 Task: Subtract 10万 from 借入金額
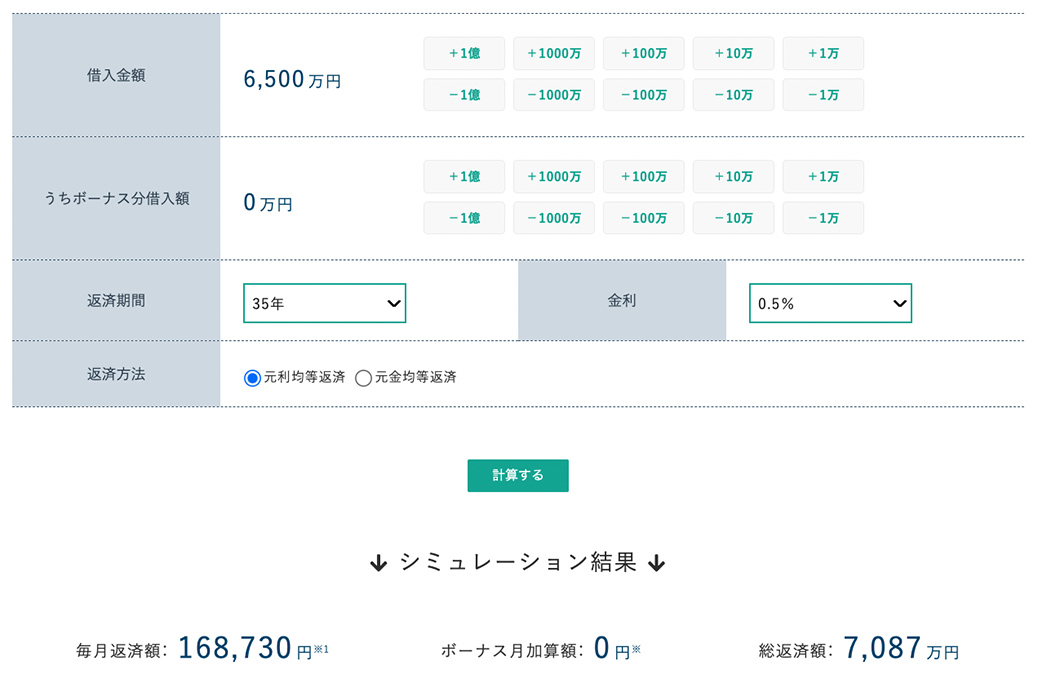[x=733, y=95]
